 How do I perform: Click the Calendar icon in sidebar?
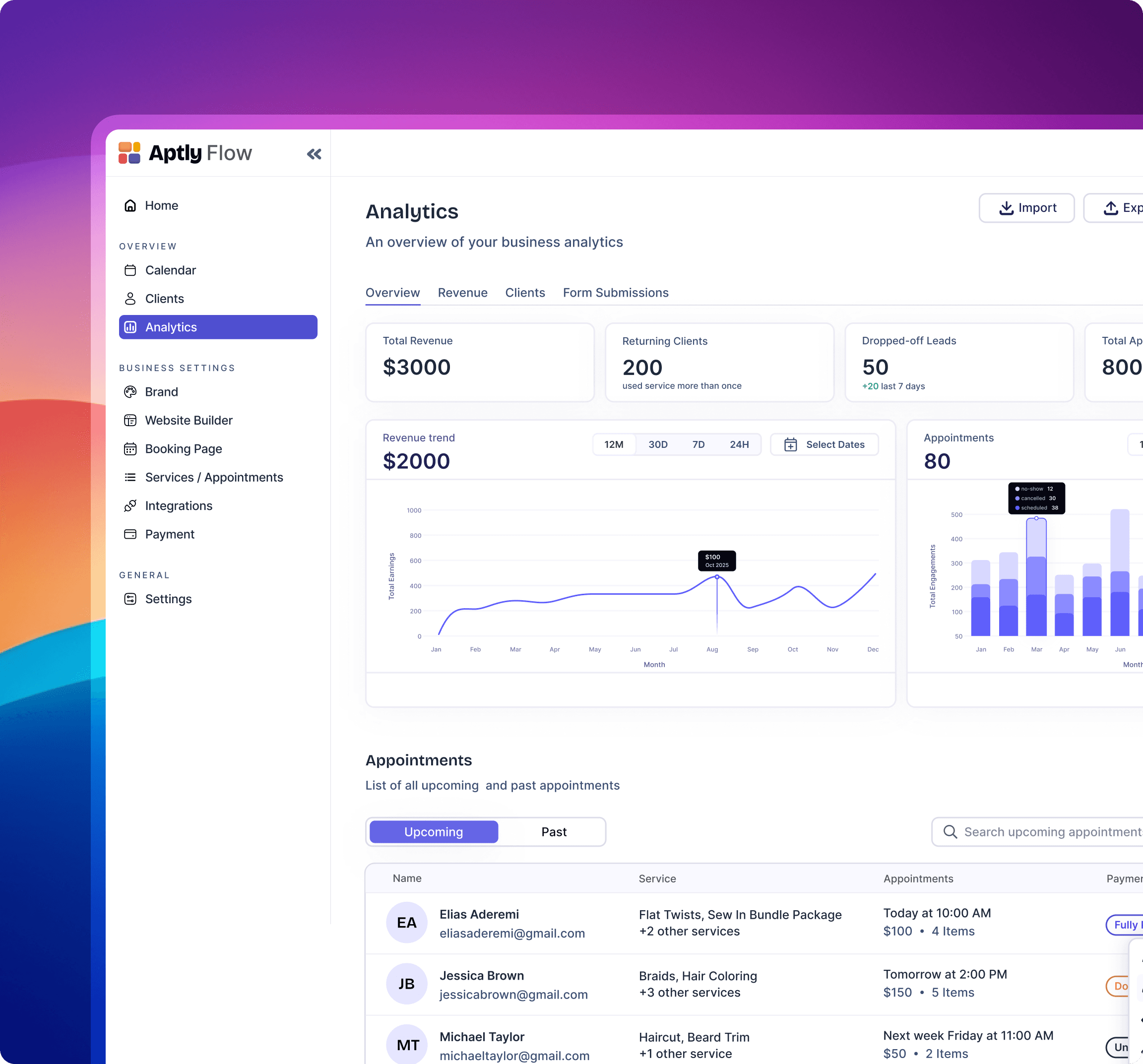[130, 270]
